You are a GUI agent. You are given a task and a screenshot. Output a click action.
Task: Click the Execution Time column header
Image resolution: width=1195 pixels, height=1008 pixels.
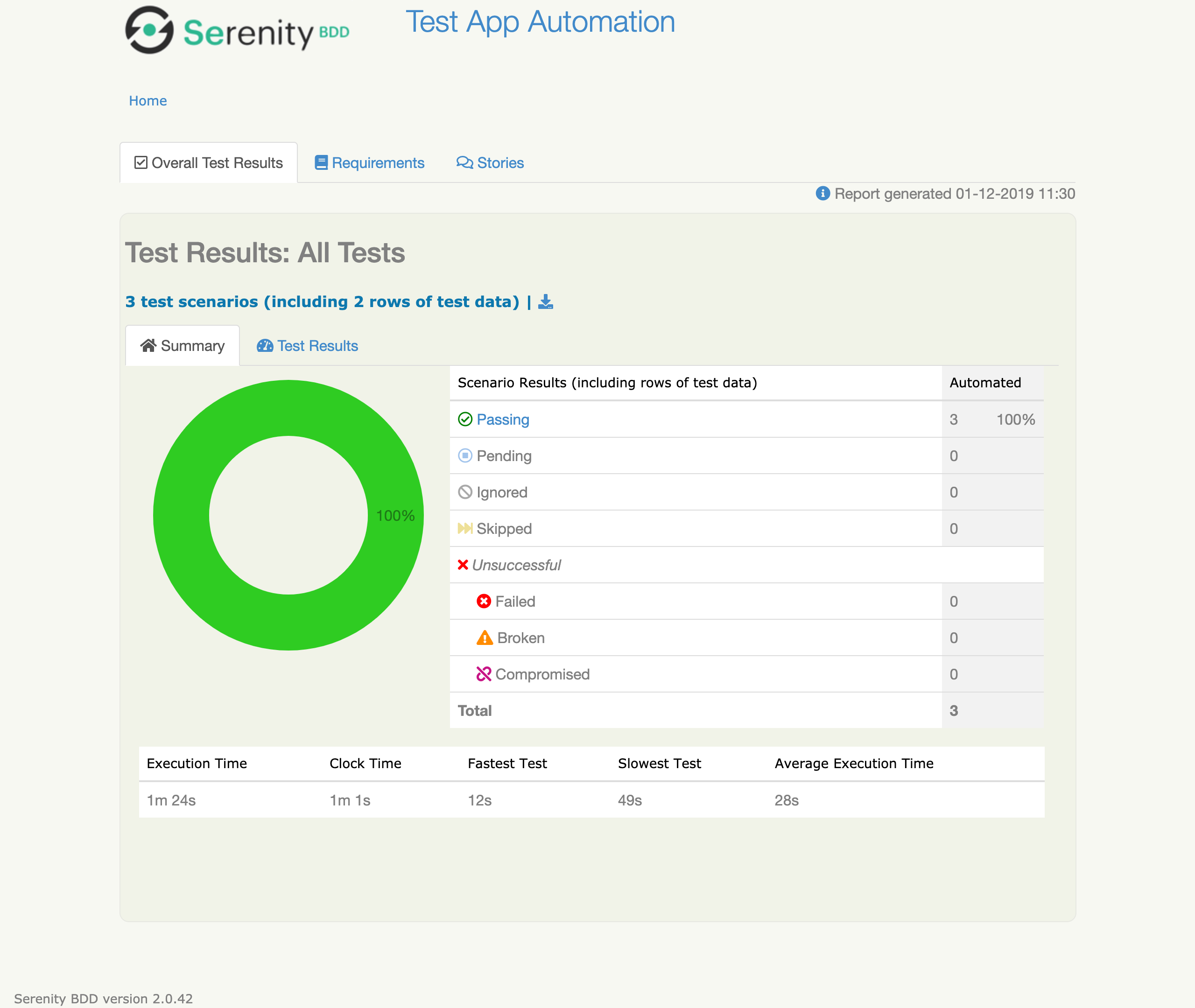click(197, 763)
